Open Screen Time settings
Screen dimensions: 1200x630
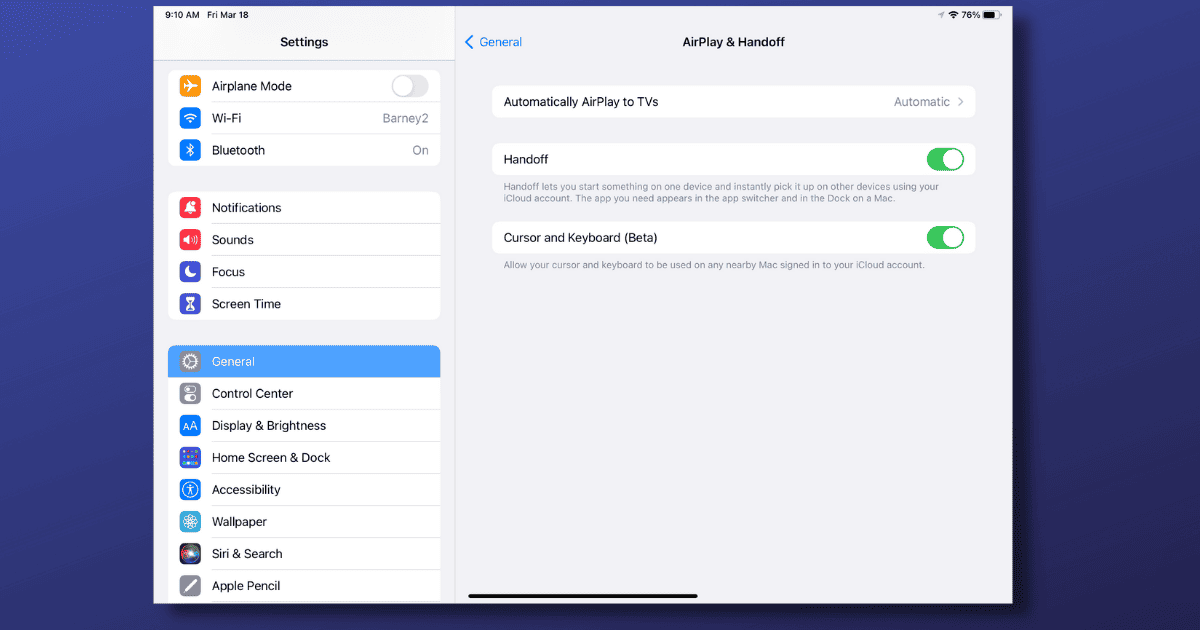(304, 304)
